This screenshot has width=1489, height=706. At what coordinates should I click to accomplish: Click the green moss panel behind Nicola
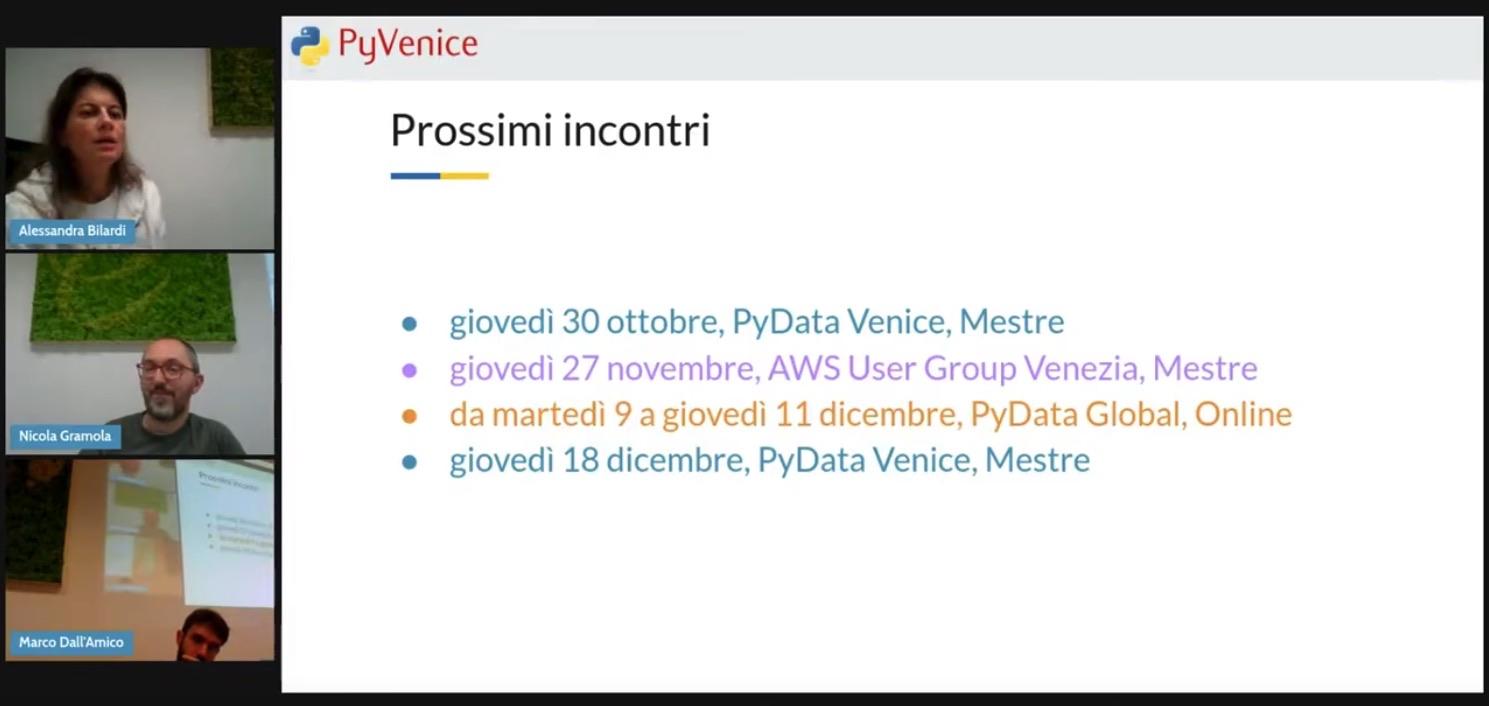[x=130, y=297]
